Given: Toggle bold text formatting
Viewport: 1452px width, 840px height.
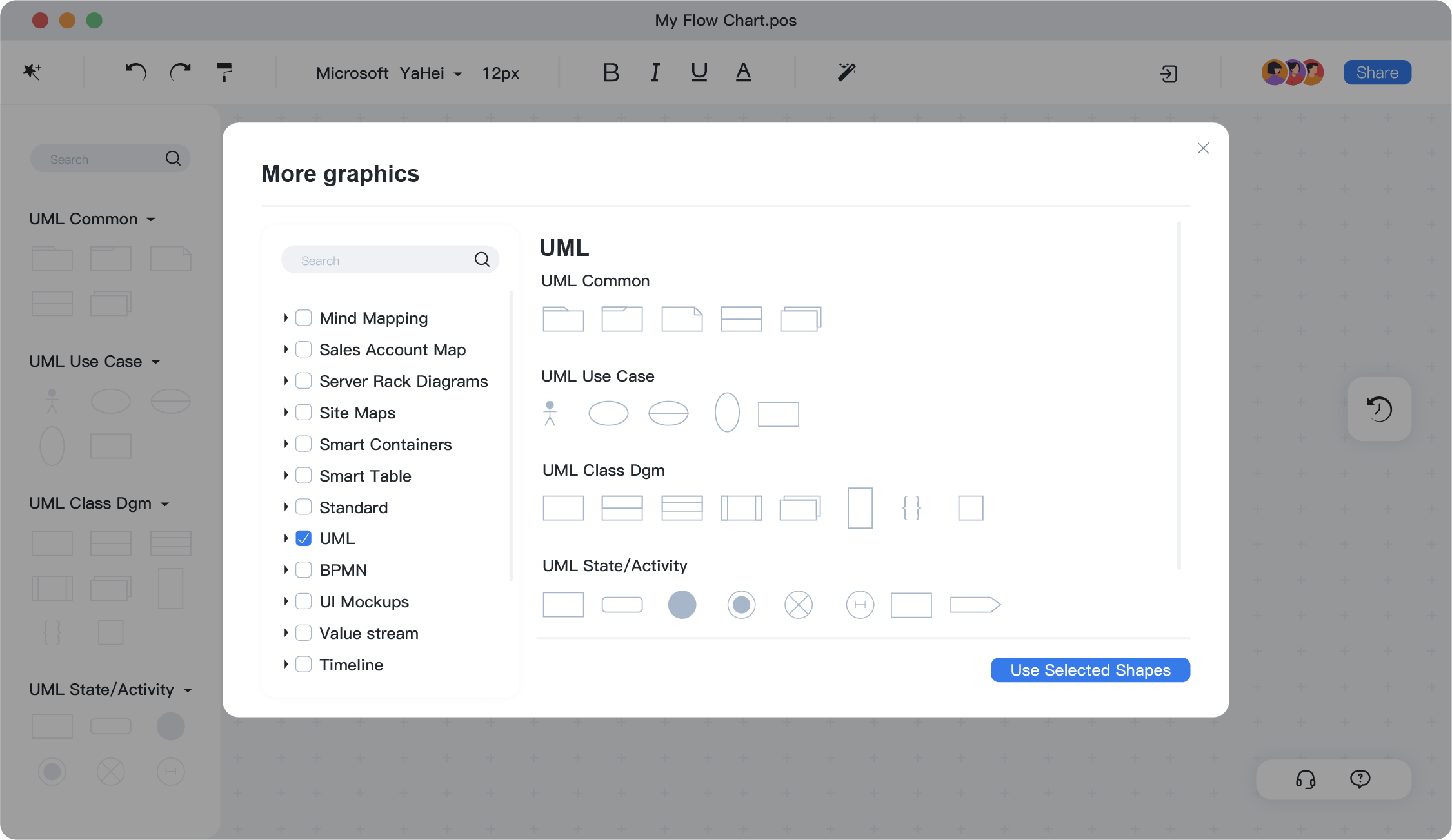Looking at the screenshot, I should [610, 73].
